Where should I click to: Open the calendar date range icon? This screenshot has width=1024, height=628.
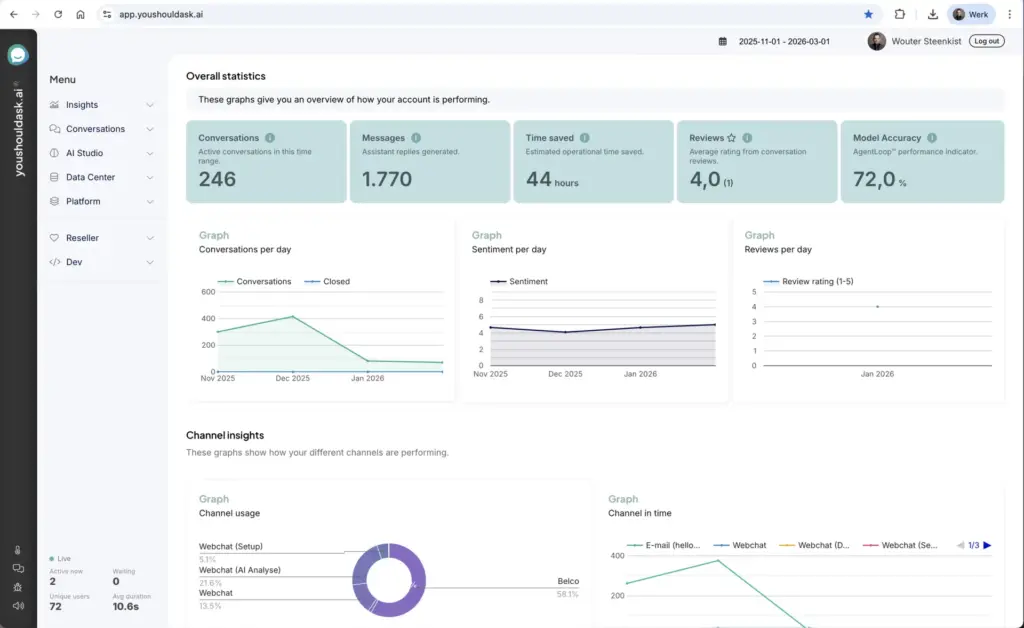pyautogui.click(x=723, y=41)
